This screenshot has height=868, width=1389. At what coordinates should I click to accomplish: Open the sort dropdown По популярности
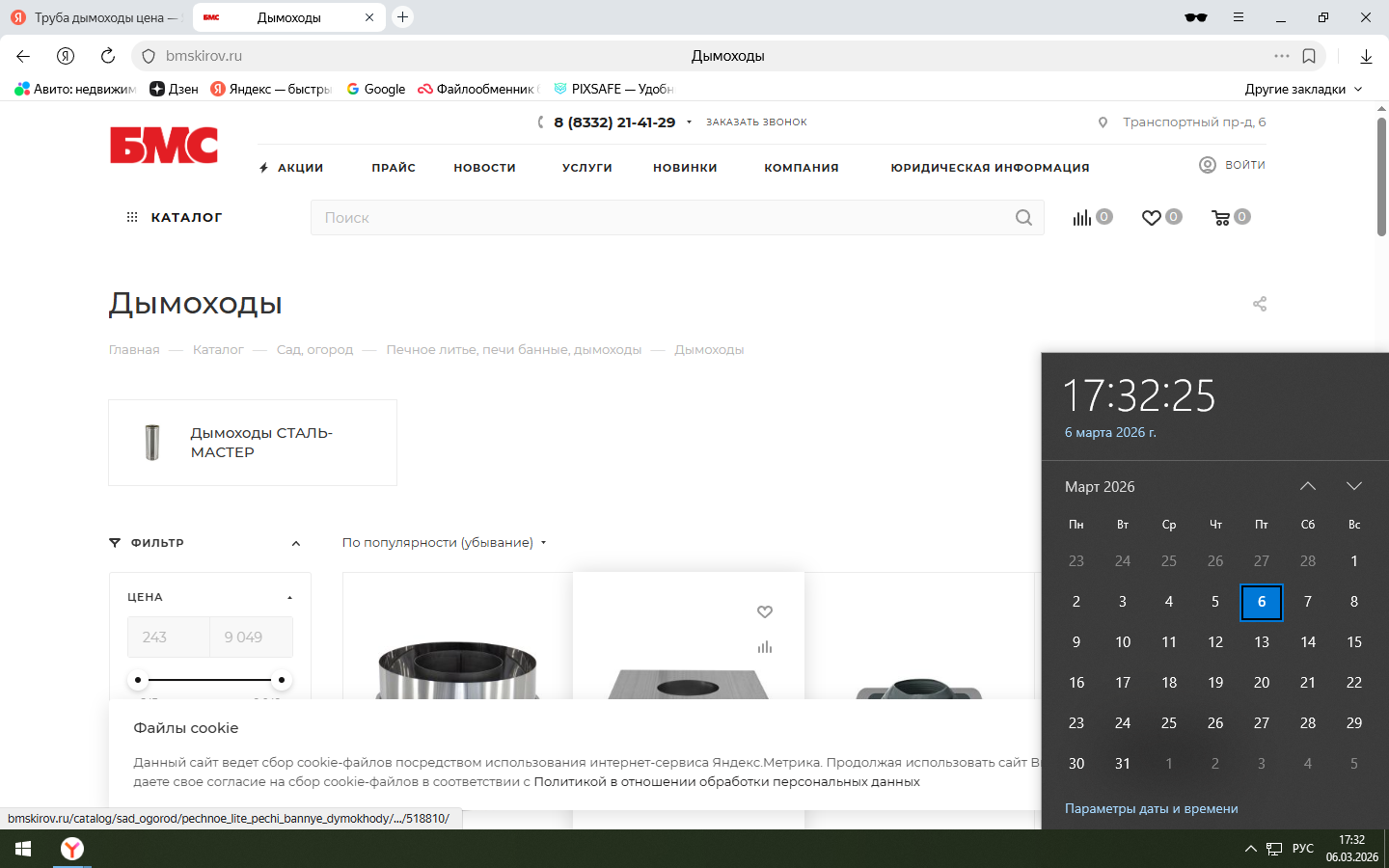coord(444,543)
